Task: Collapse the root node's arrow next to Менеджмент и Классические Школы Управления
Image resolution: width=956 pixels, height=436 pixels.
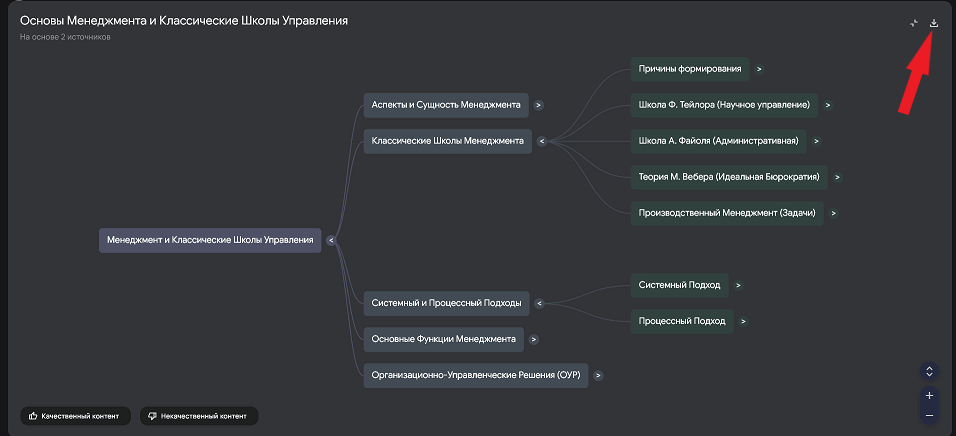Action: (331, 240)
